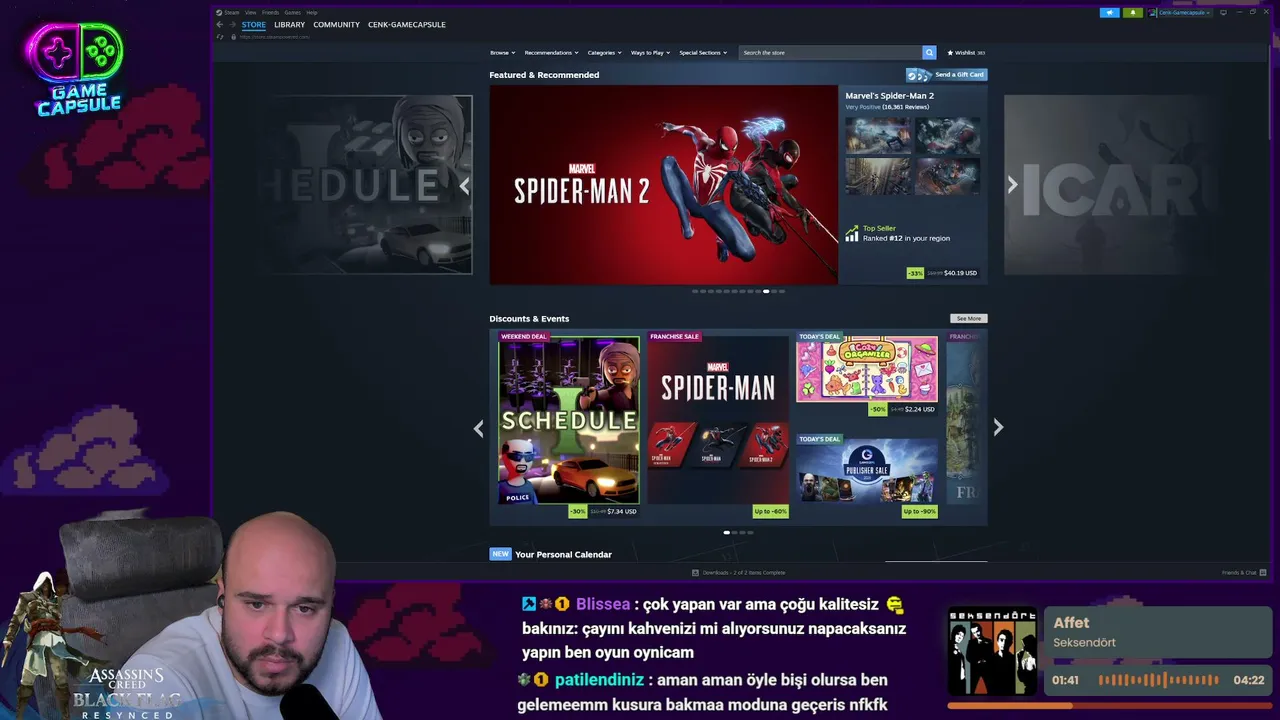Open the Cozy Organizer today's deal
Viewport: 1280px width, 720px height.
click(867, 368)
